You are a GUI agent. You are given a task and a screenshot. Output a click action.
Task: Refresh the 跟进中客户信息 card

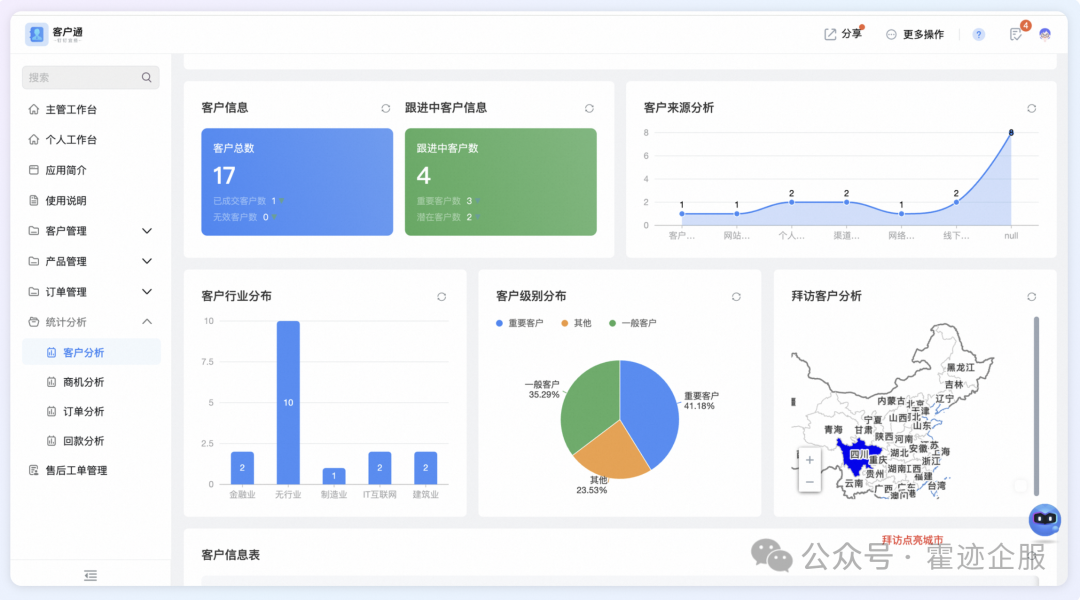coord(589,108)
